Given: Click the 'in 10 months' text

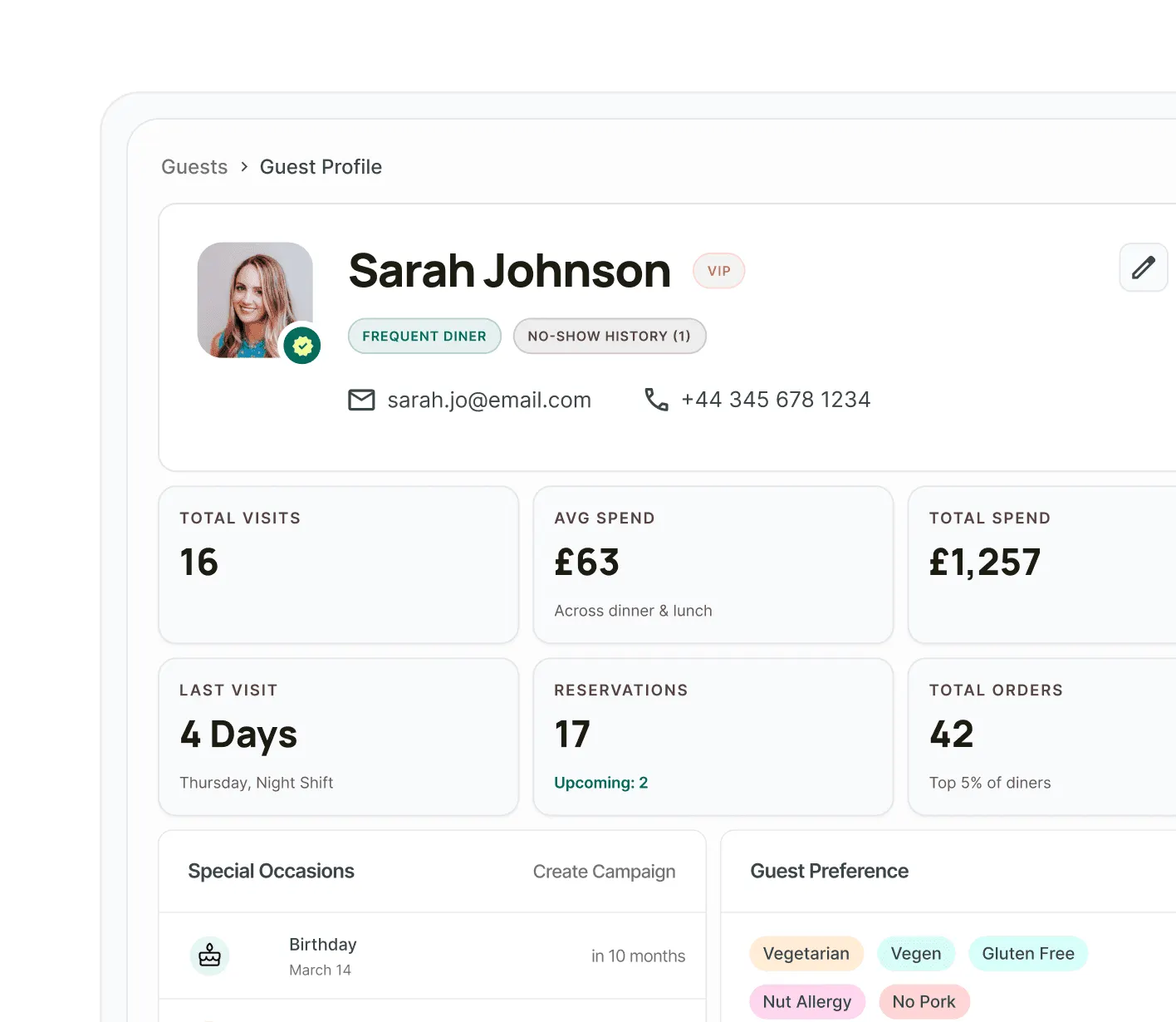Looking at the screenshot, I should tap(638, 956).
